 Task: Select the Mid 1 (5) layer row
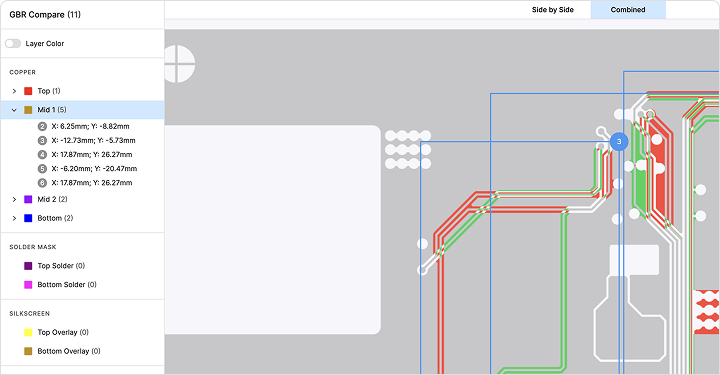(82, 110)
